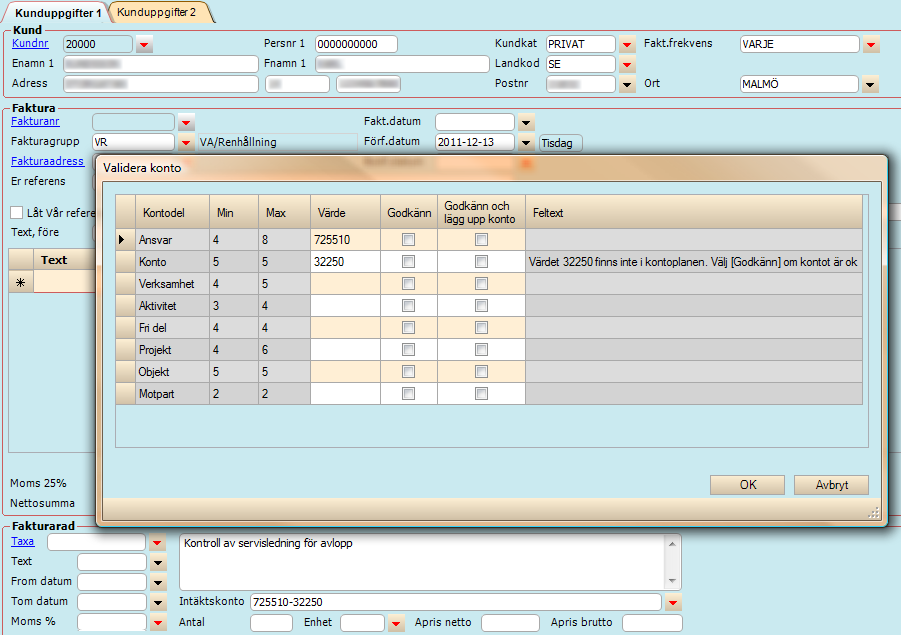Open the Fakturagrupp red arrow picker
This screenshot has width=901, height=635.
(186, 142)
